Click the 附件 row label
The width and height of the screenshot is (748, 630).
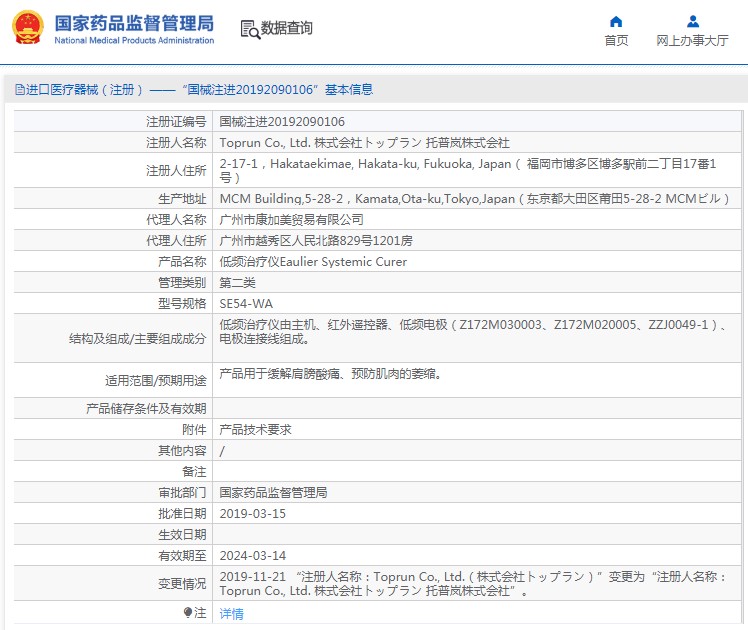194,430
